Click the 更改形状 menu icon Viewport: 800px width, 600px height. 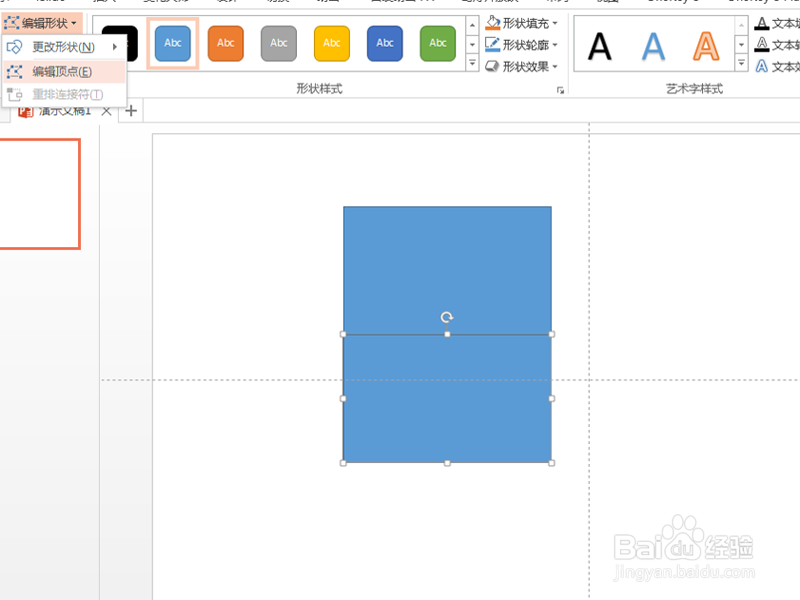tap(14, 47)
